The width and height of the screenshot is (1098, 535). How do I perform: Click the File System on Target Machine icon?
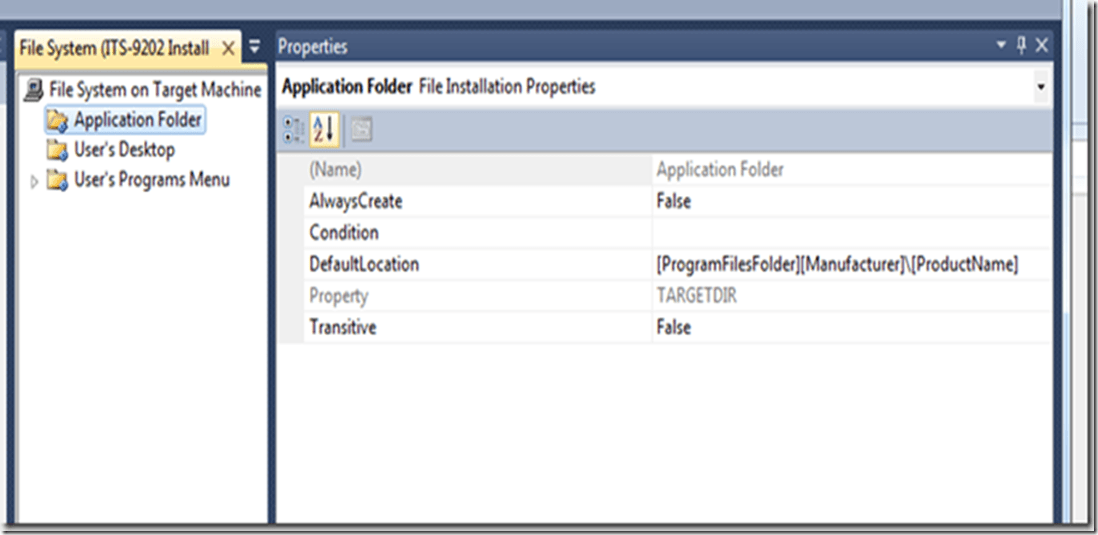pyautogui.click(x=33, y=90)
